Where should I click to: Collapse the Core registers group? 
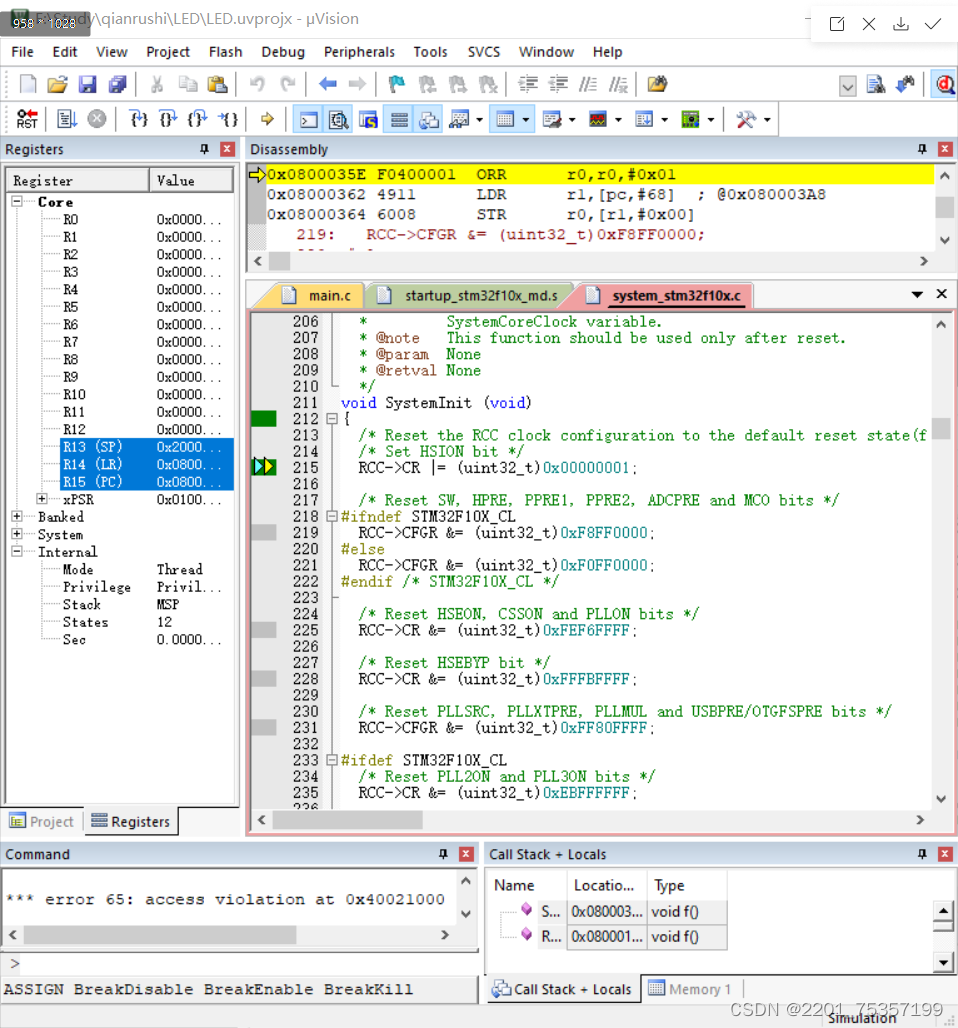17,202
